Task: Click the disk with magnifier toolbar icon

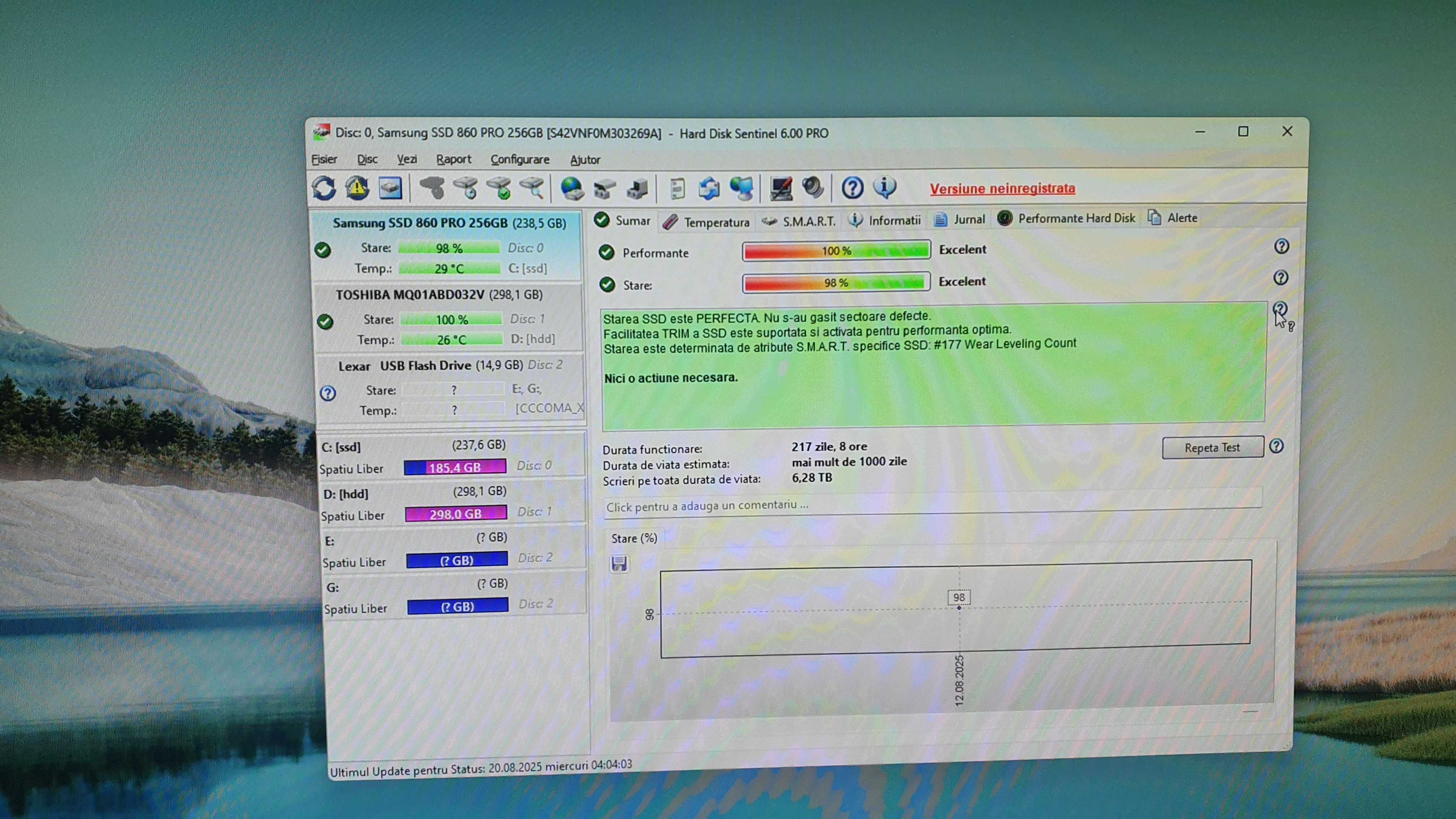Action: tap(532, 188)
